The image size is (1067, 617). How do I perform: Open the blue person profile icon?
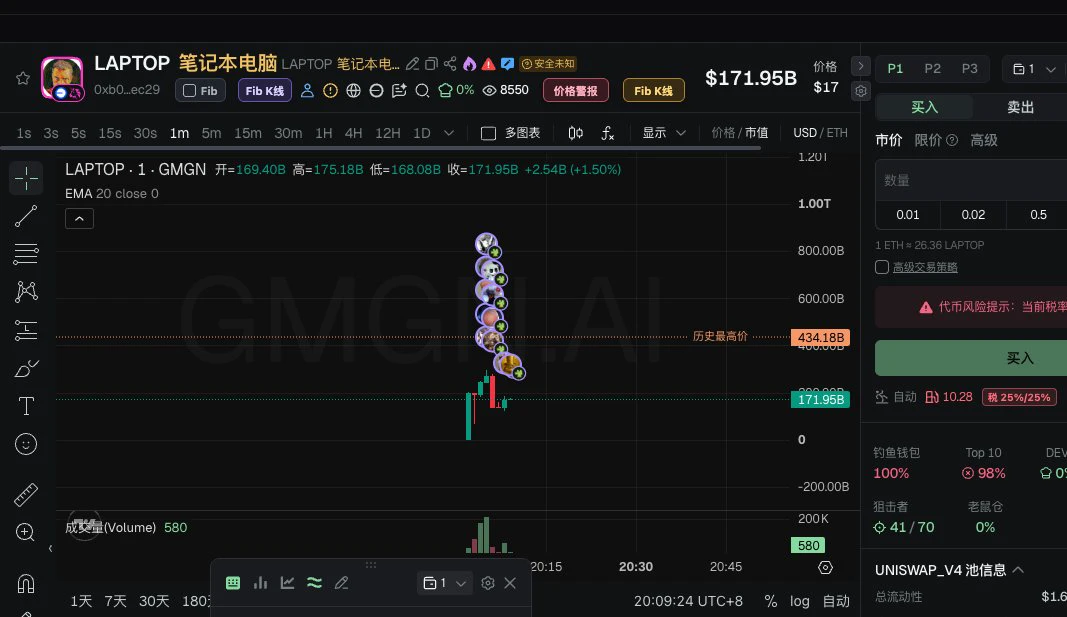(308, 90)
